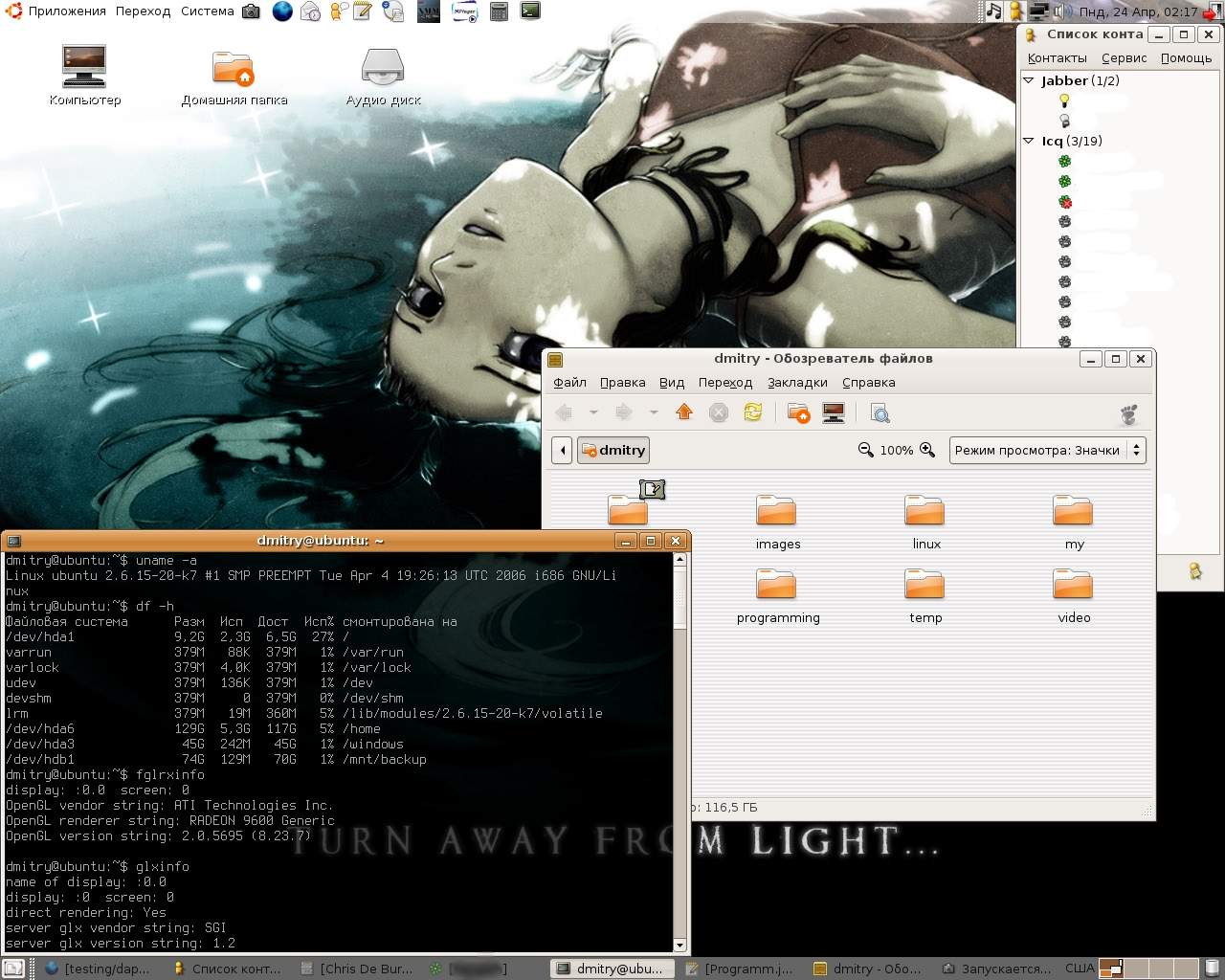Open the Forward history dropdown arrow
1225x980 pixels.
click(x=654, y=412)
